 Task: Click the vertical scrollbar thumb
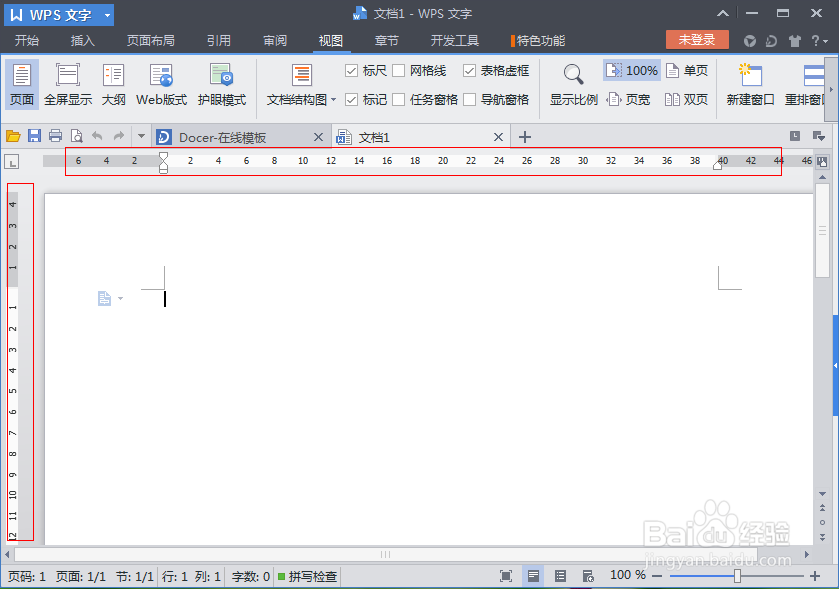(822, 231)
